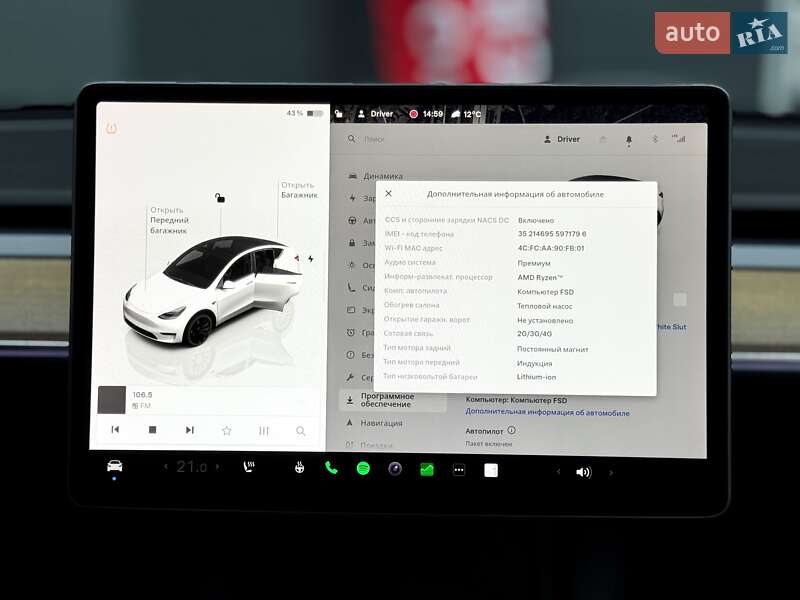Open the notifications bell
Screen dimensions: 800x600
pos(628,139)
